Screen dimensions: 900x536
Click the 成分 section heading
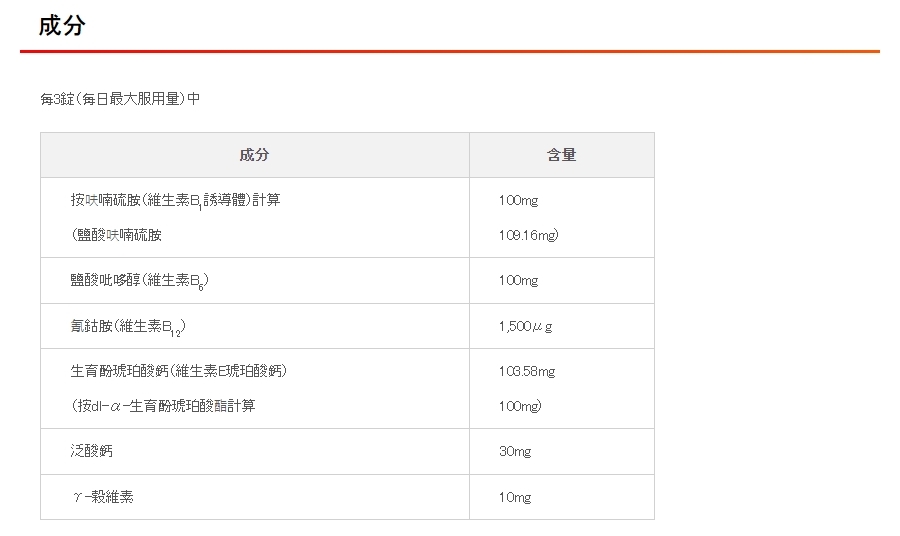coord(62,26)
